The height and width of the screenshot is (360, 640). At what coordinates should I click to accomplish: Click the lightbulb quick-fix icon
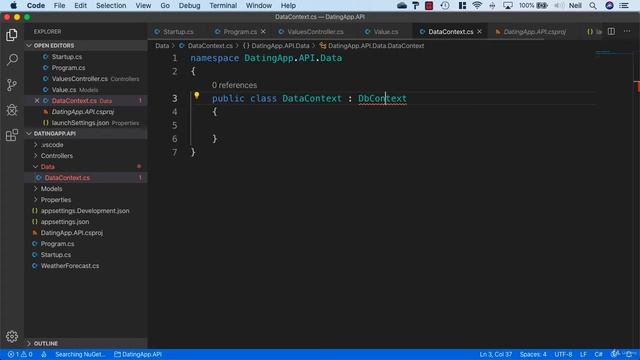[x=196, y=96]
